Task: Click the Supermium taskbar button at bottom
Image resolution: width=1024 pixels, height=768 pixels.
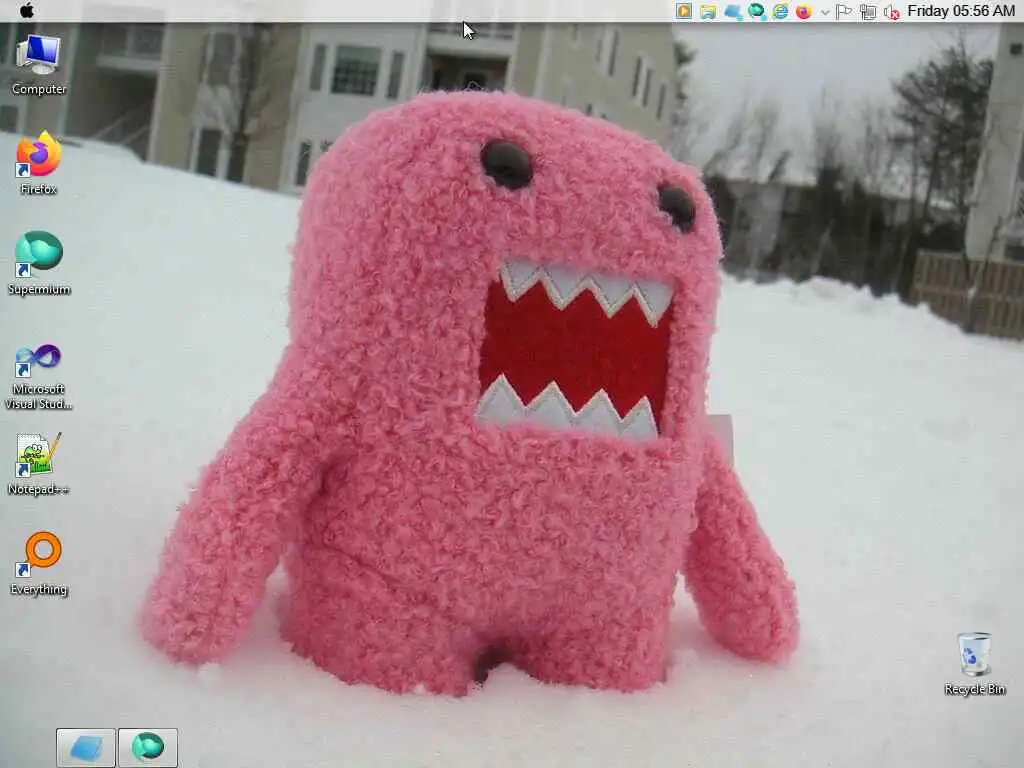Action: pos(148,748)
